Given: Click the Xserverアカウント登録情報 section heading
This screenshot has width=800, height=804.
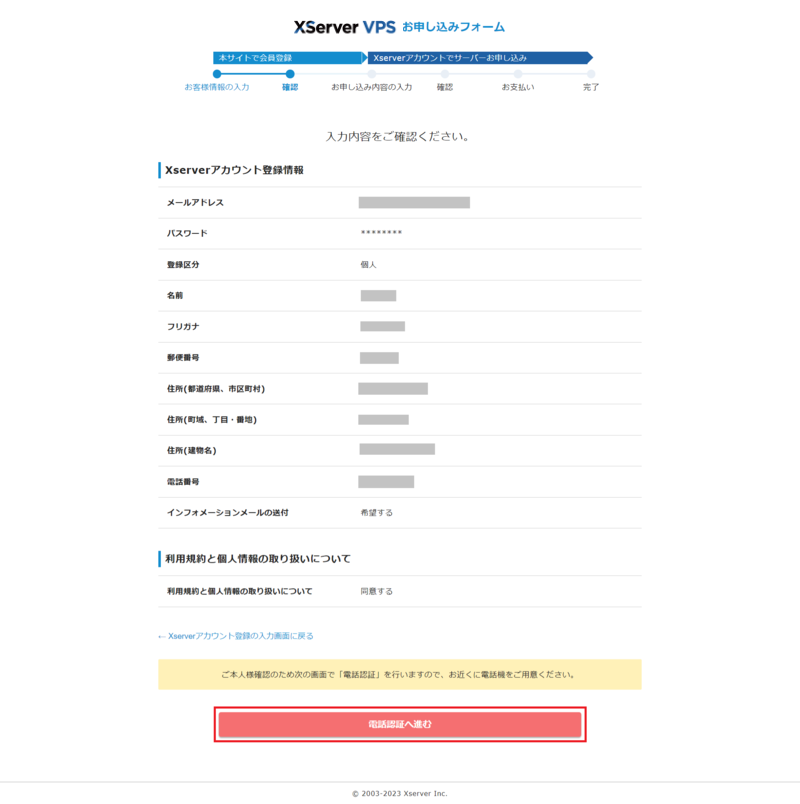Looking at the screenshot, I should [234, 170].
